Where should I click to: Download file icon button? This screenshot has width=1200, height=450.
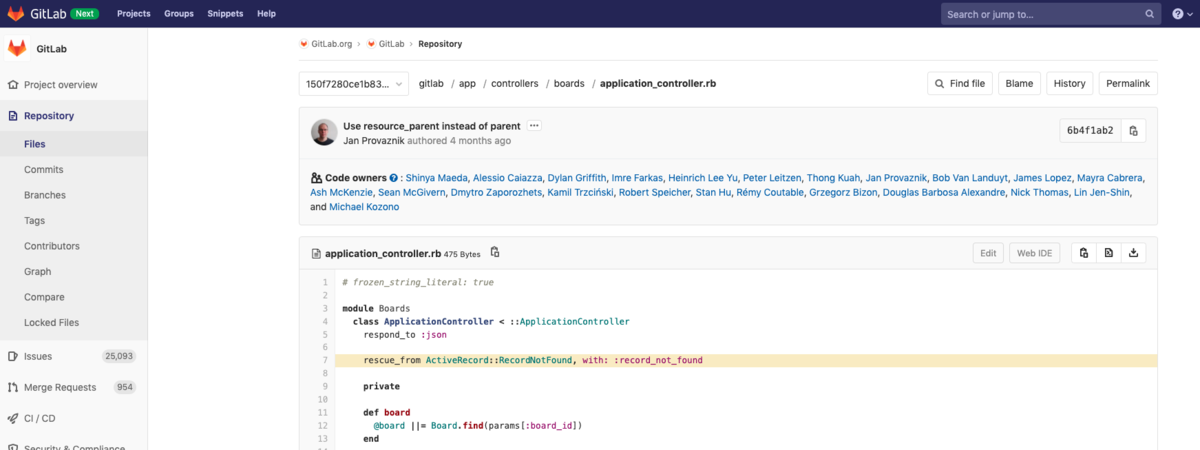[x=1133, y=253]
